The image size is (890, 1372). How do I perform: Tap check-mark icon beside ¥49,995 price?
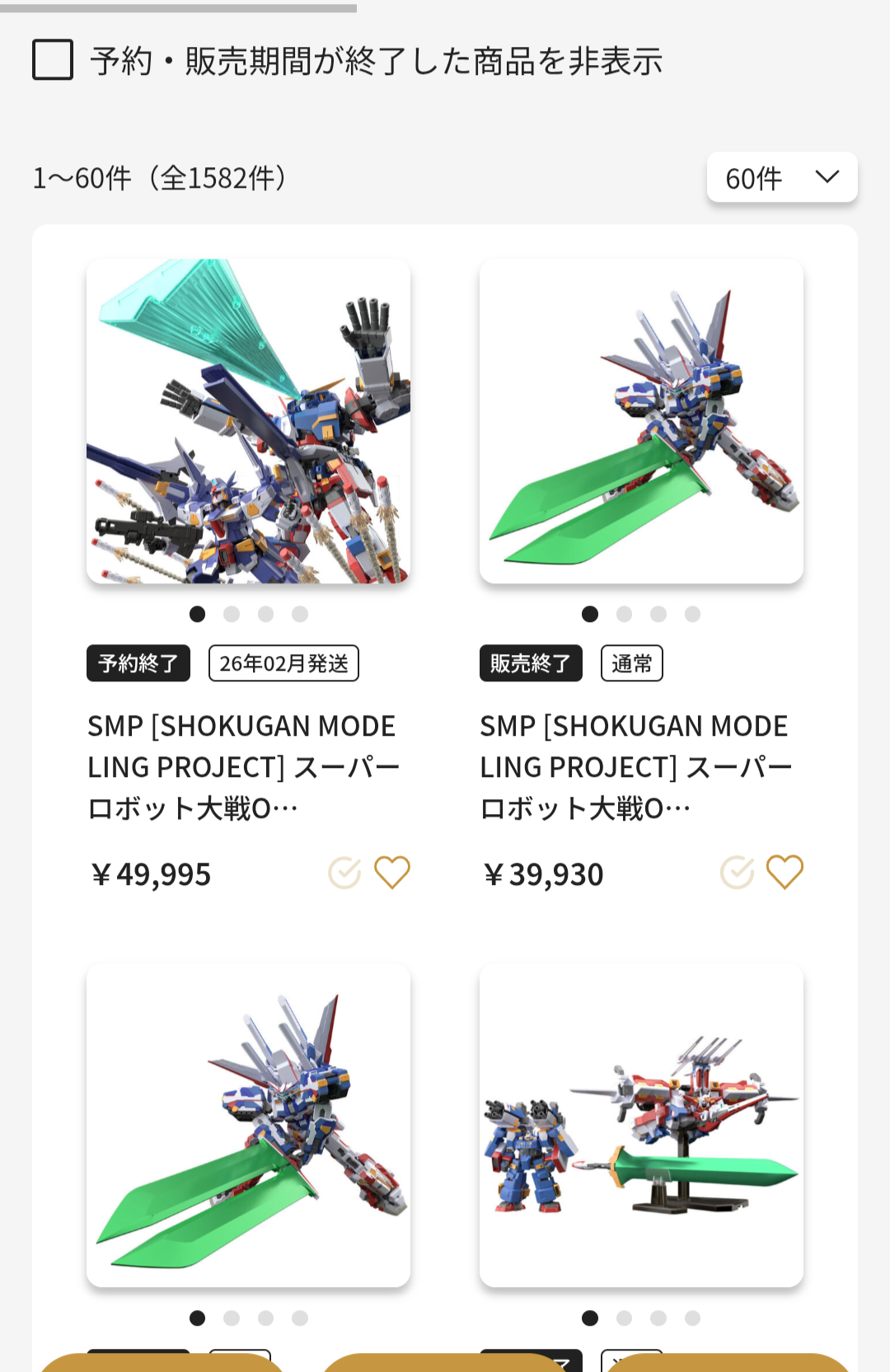click(344, 873)
